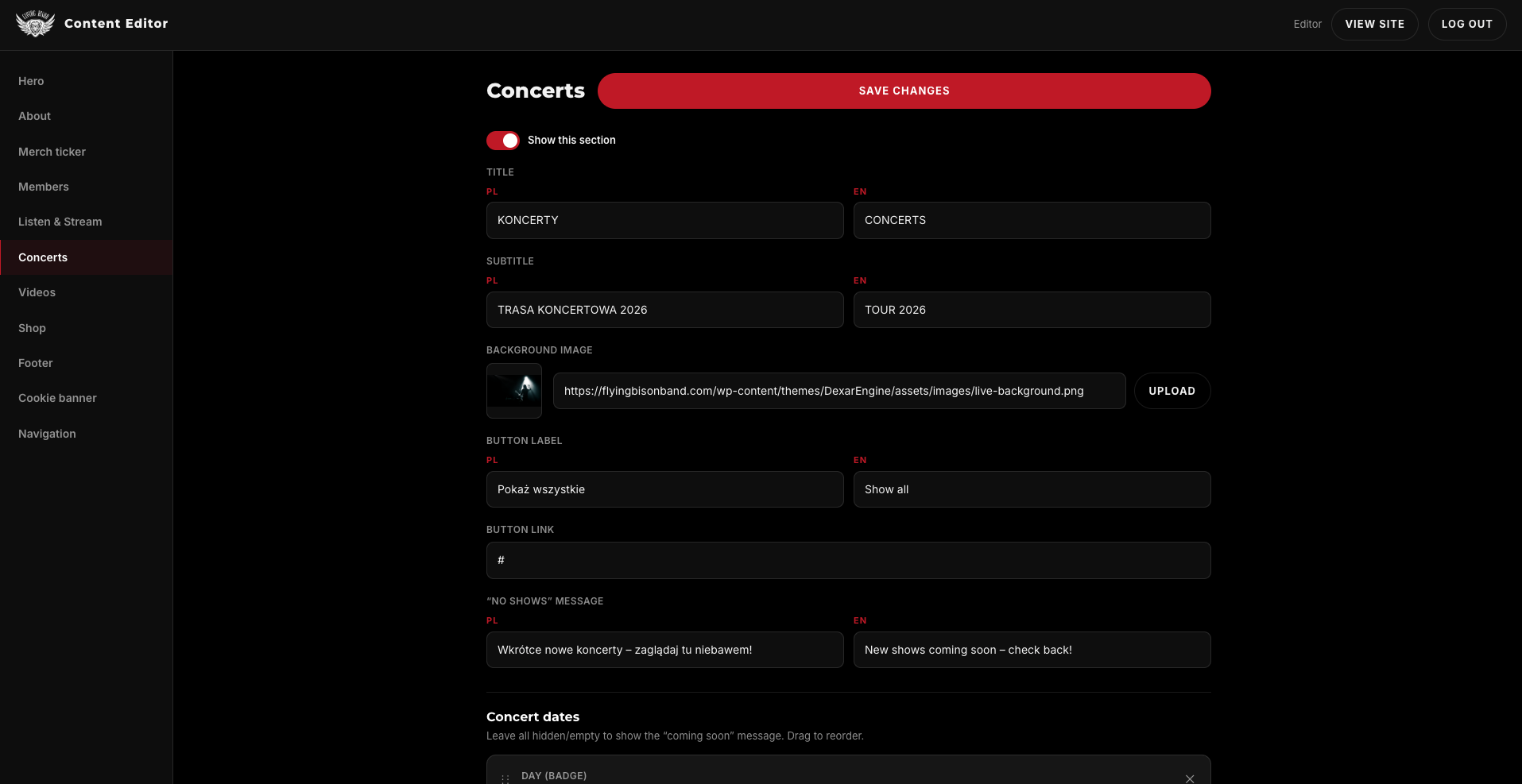
Task: Click the background image thumbnail preview
Action: (514, 391)
